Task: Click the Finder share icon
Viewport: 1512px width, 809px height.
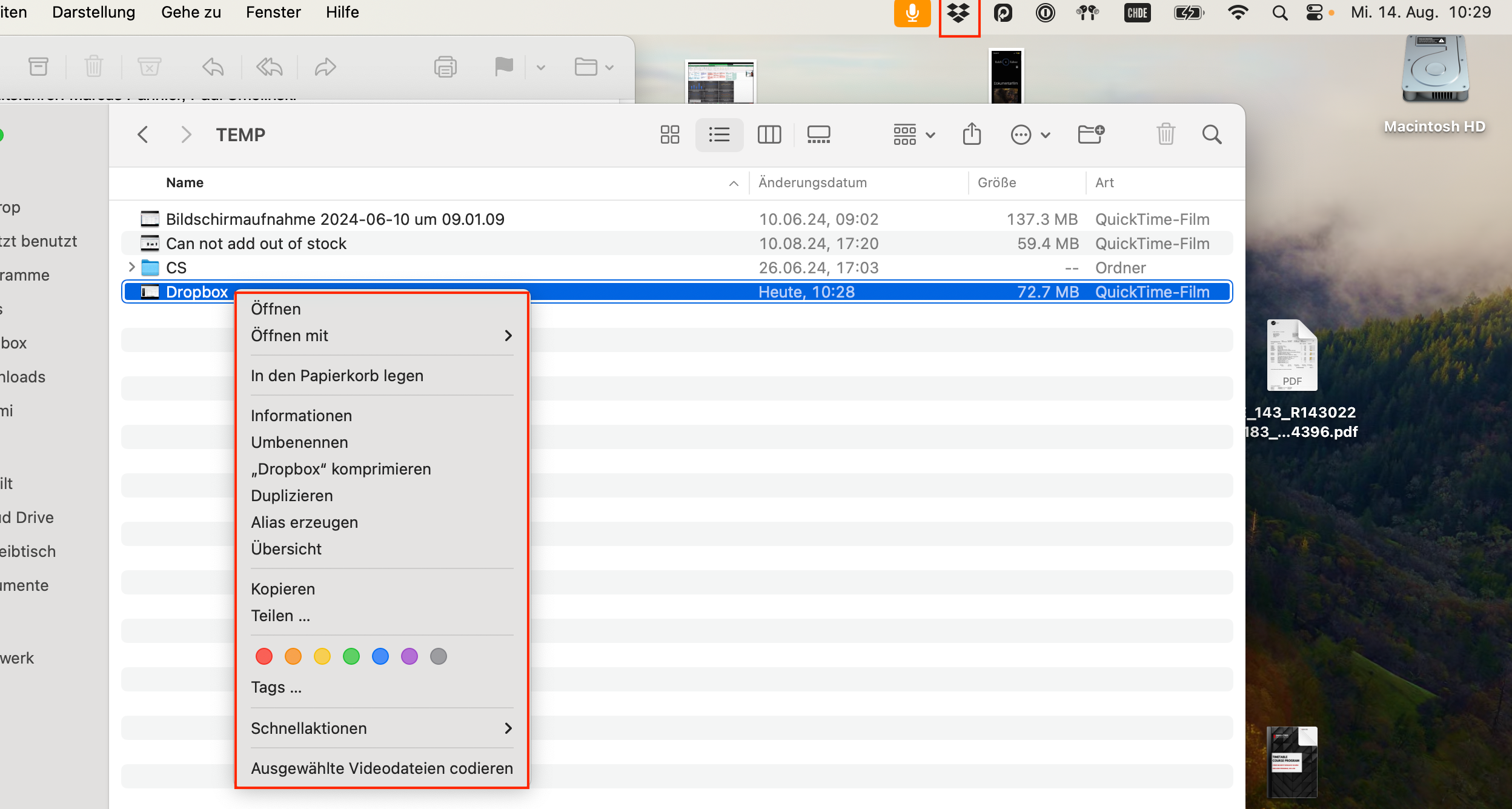Action: tap(972, 135)
